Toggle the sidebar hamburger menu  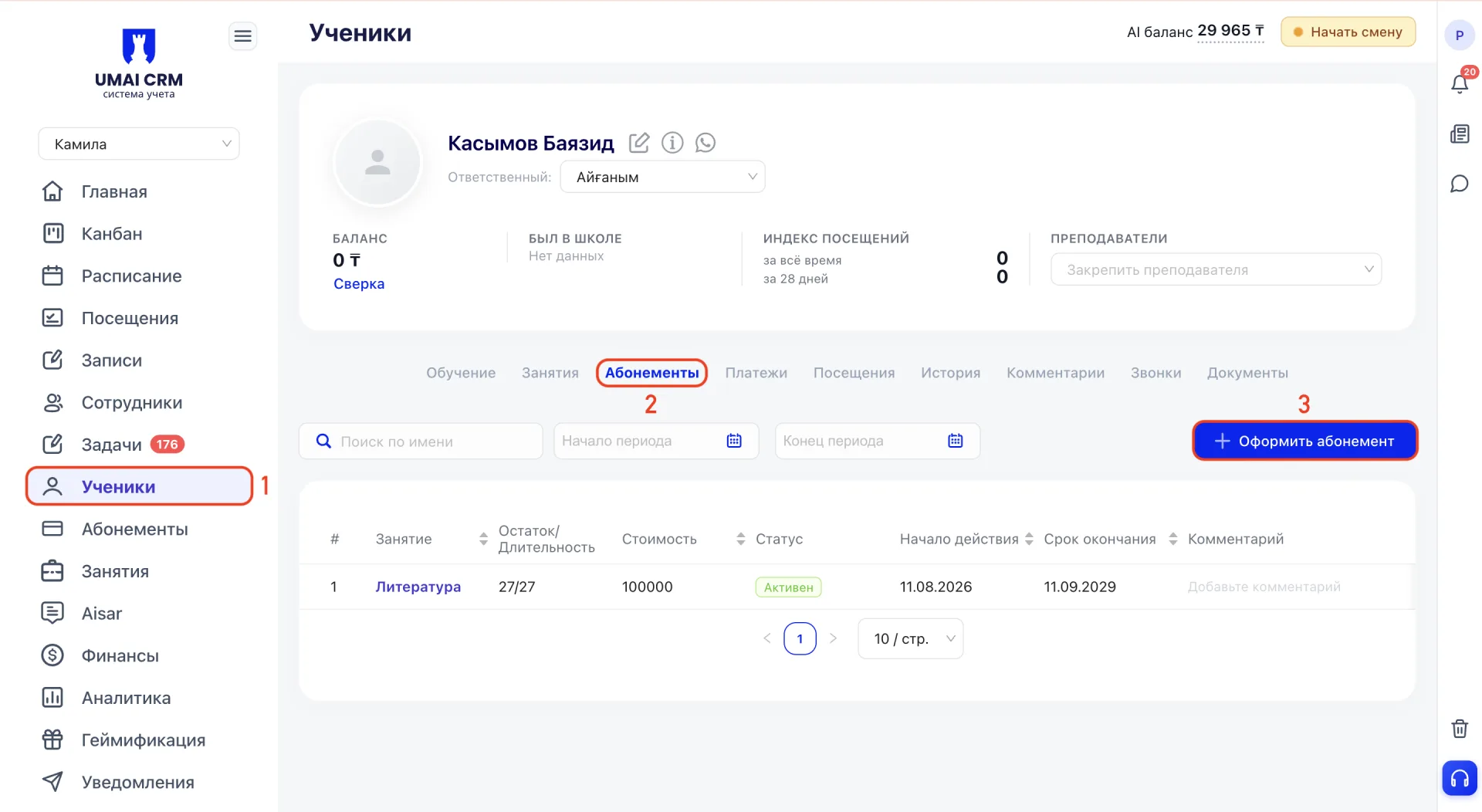[243, 36]
